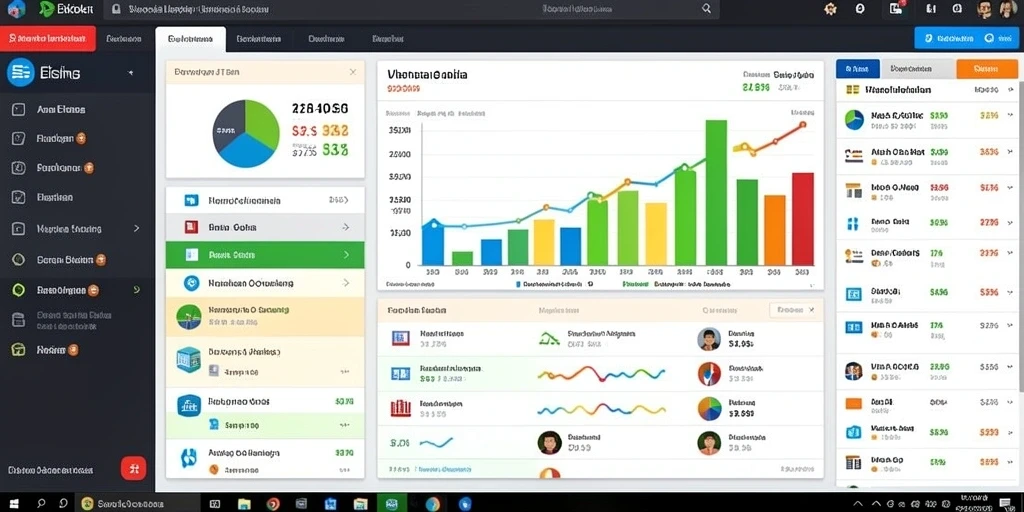Click the green ring icon in the dark sidebar
The height and width of the screenshot is (512, 1024).
(x=18, y=290)
